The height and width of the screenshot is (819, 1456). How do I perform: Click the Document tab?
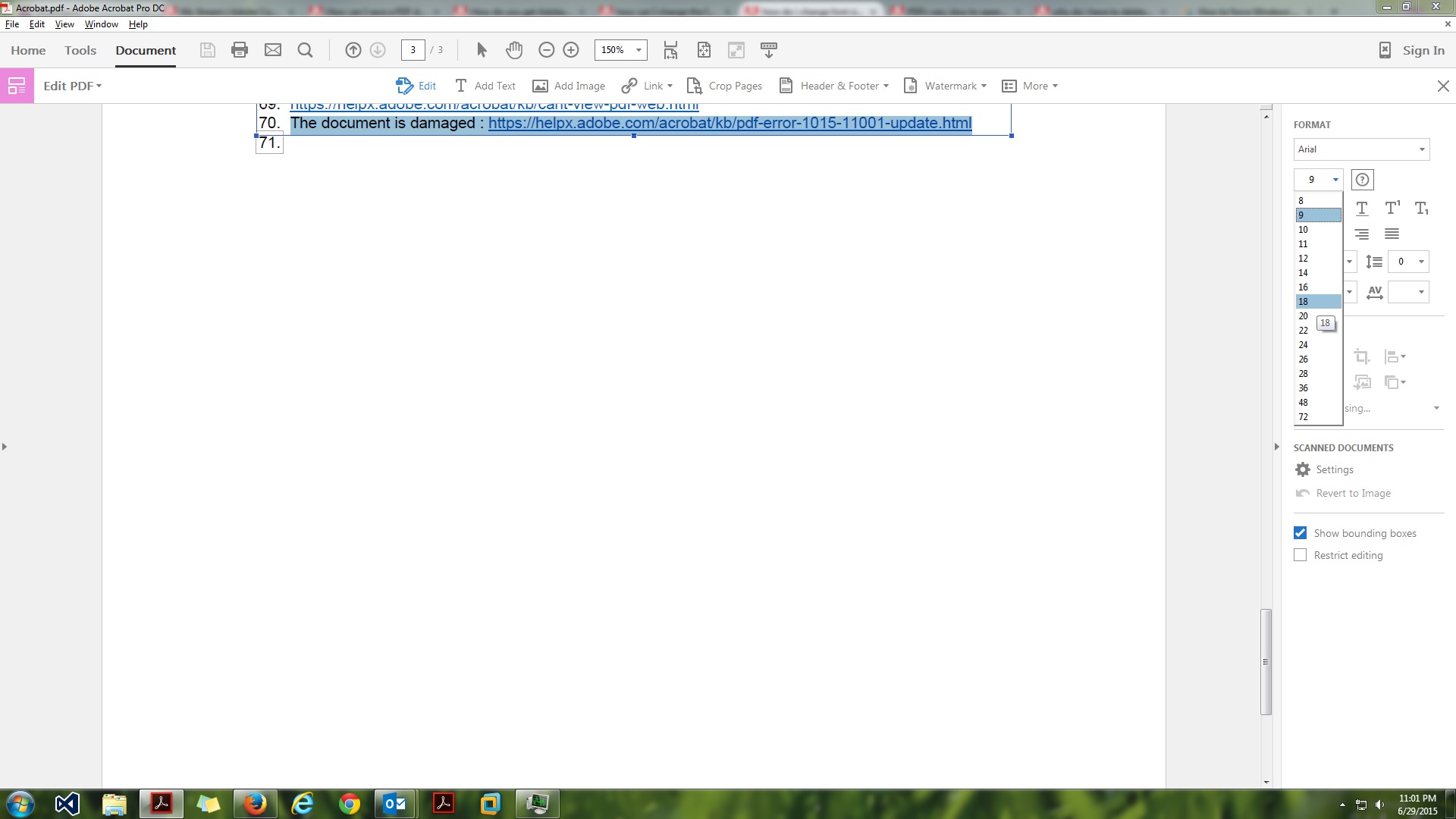click(145, 50)
